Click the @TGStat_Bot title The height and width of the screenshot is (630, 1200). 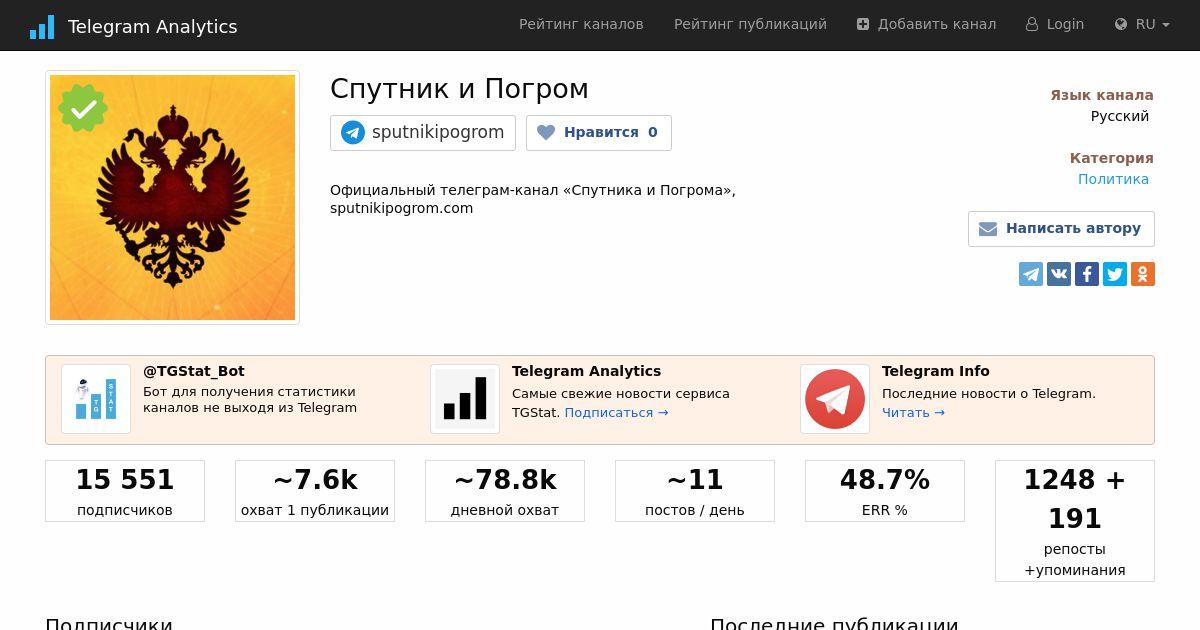pyautogui.click(x=194, y=371)
